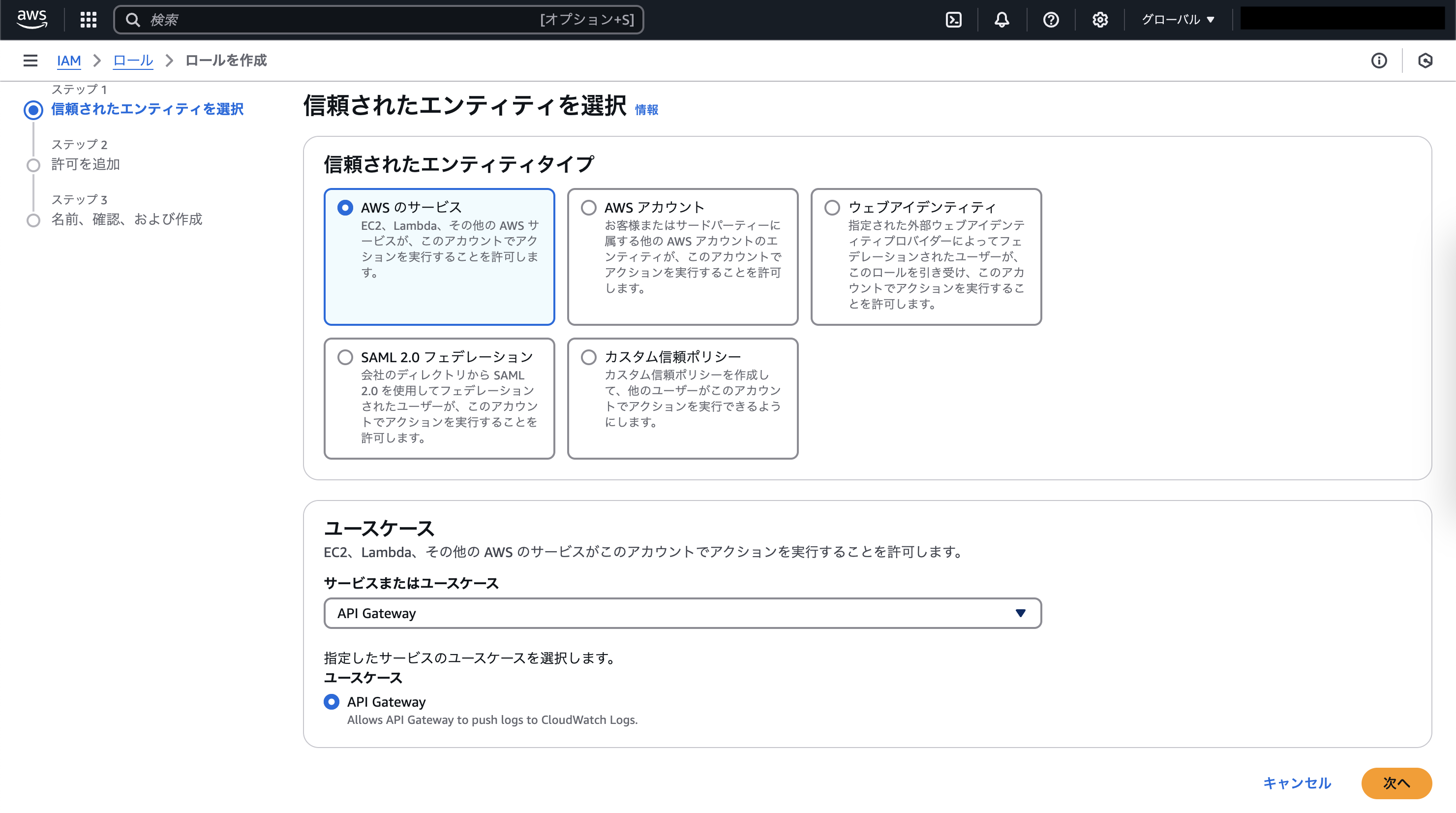
Task: Open the info panel icon
Action: [x=1379, y=61]
